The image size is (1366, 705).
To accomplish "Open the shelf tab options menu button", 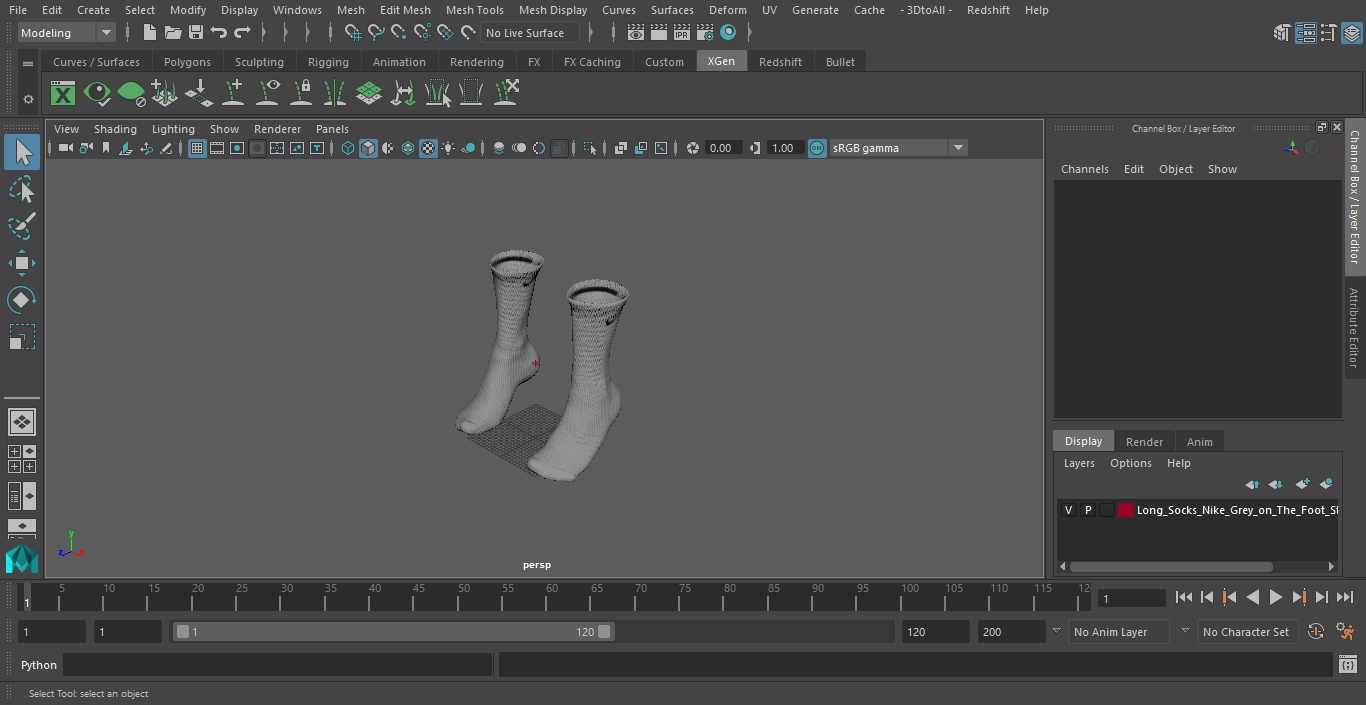I will (28, 63).
